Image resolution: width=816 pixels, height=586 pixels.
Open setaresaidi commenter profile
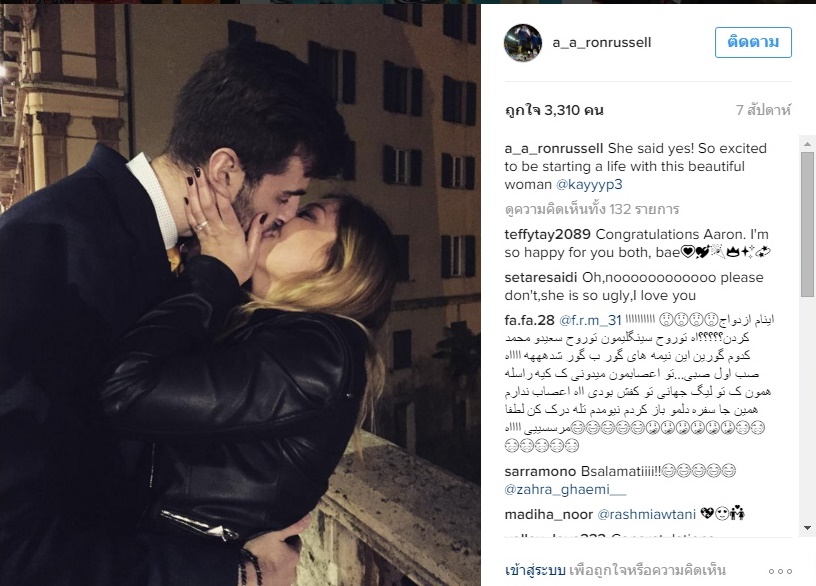[541, 277]
